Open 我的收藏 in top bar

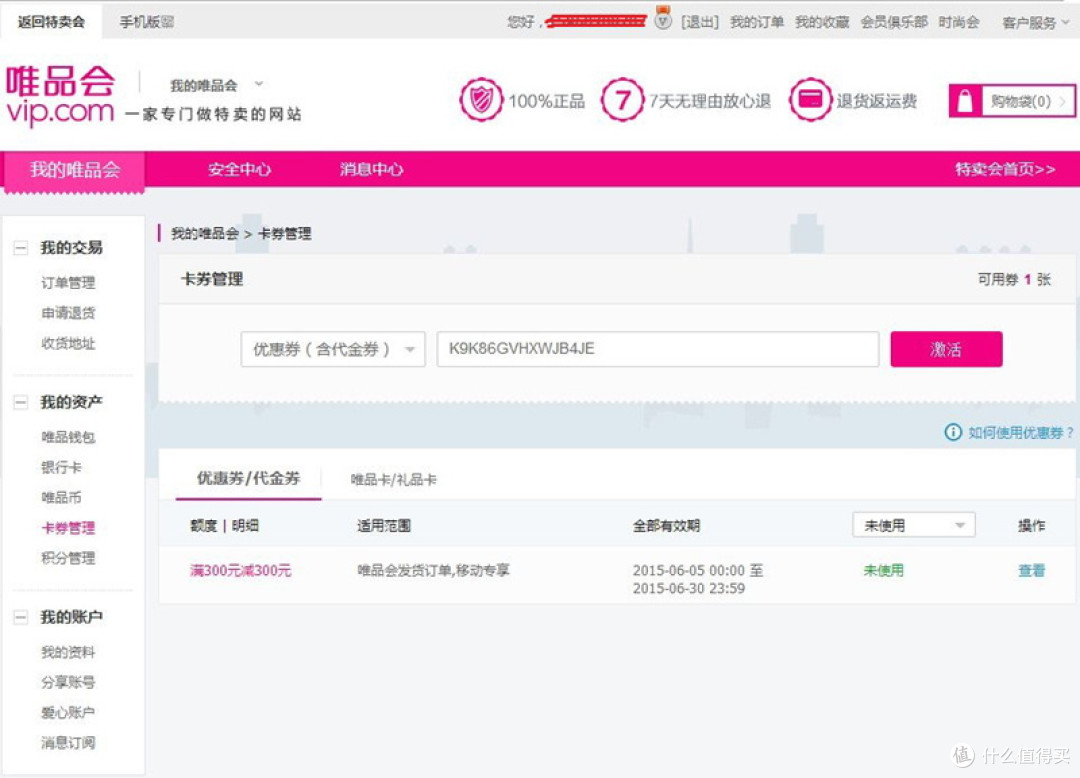pos(822,22)
